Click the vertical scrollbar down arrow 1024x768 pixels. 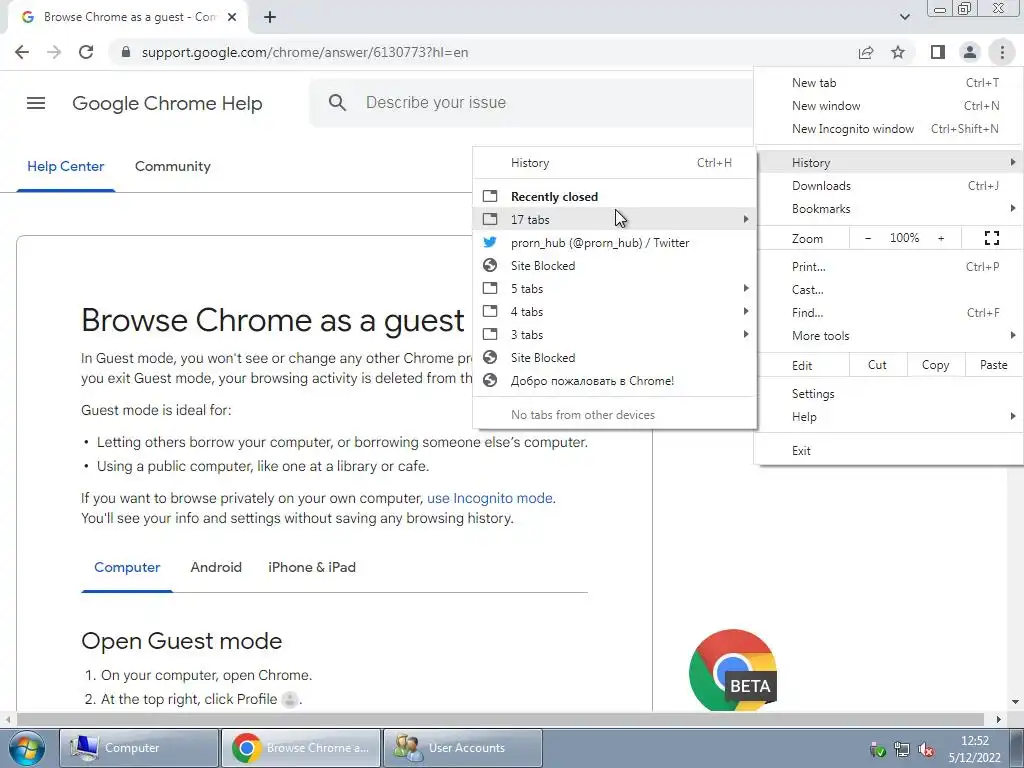(1015, 702)
